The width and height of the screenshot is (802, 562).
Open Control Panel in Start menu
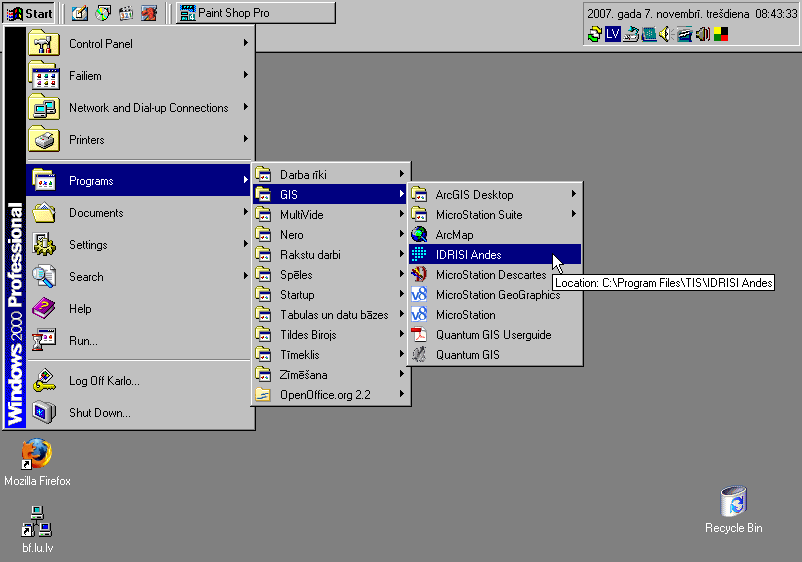click(138, 43)
